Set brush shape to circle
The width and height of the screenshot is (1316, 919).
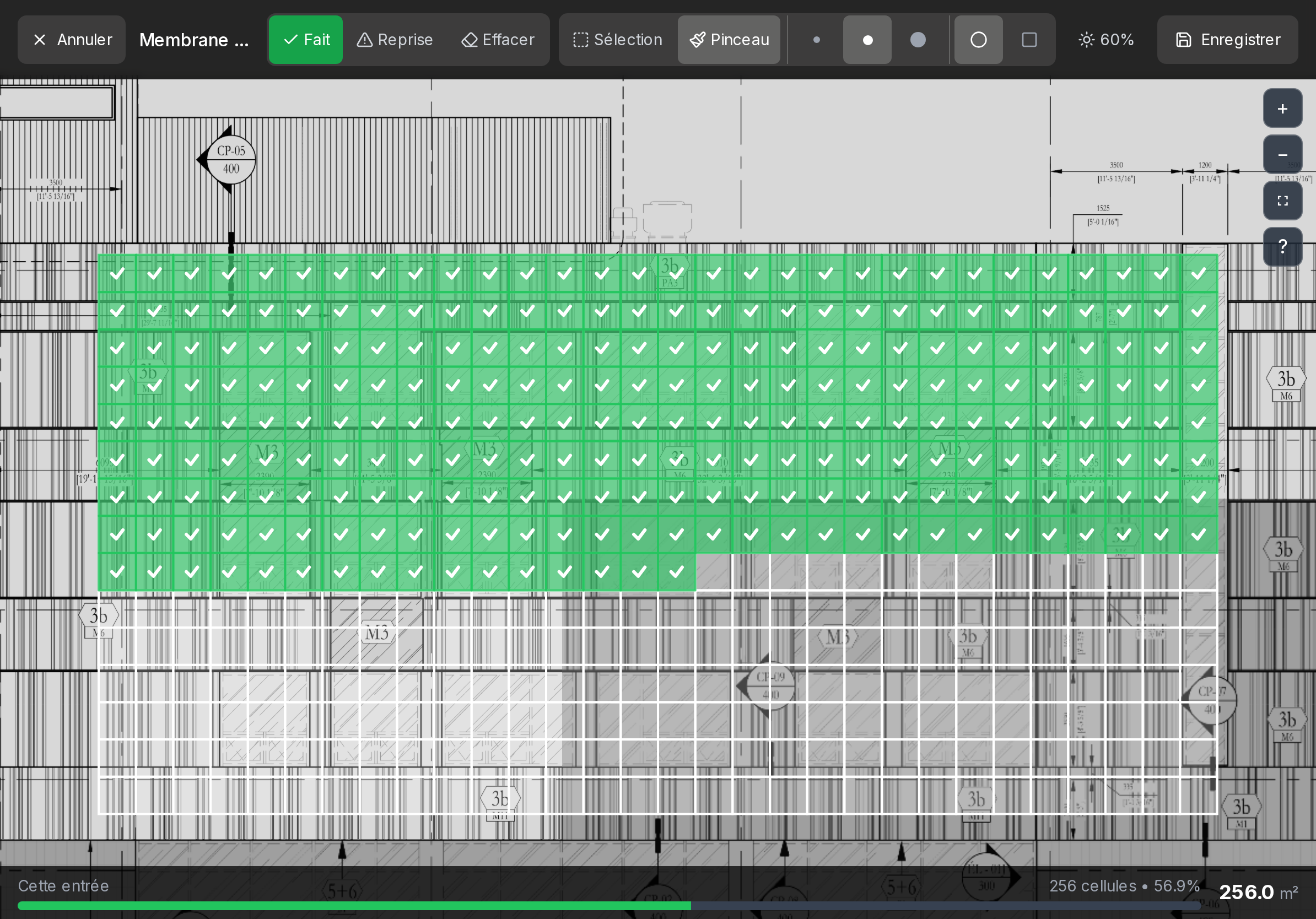[978, 40]
